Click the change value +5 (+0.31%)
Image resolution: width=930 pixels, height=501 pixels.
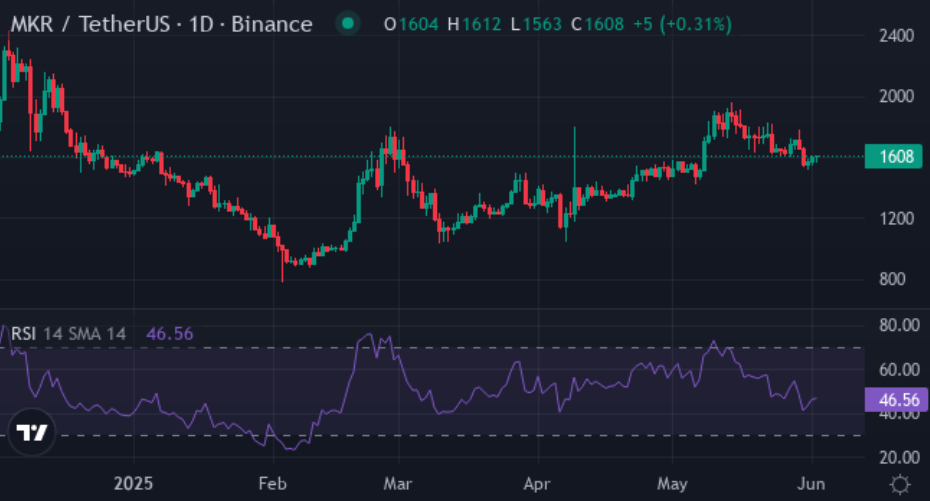[x=682, y=24]
